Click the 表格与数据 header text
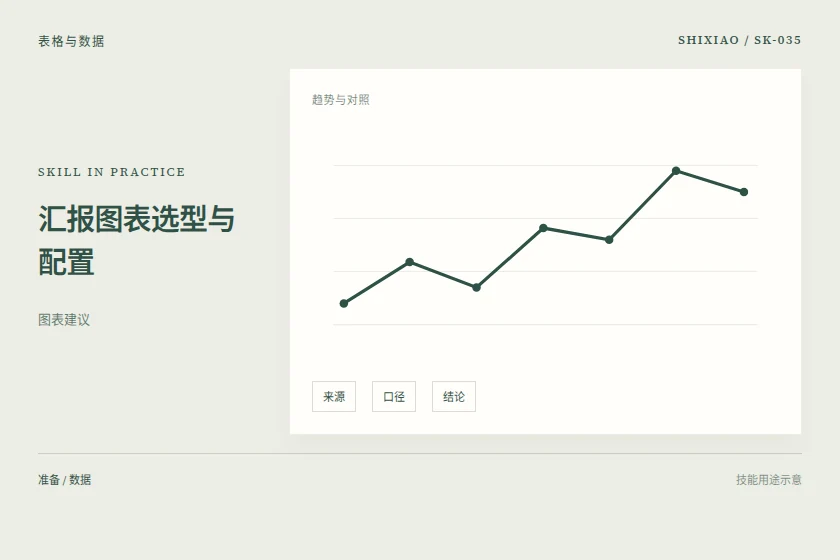840x560 pixels. pos(71,41)
